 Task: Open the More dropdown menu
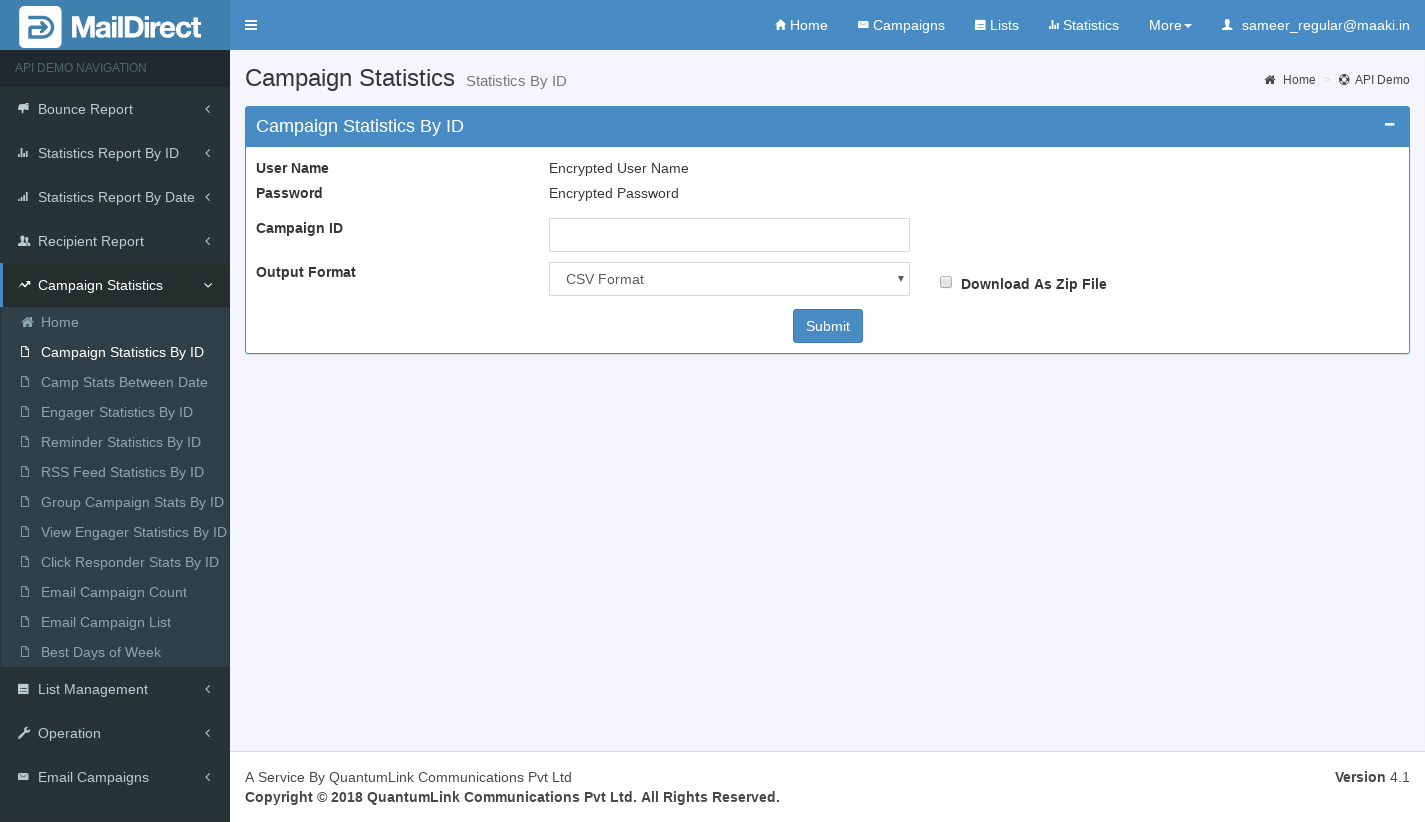(x=1169, y=25)
